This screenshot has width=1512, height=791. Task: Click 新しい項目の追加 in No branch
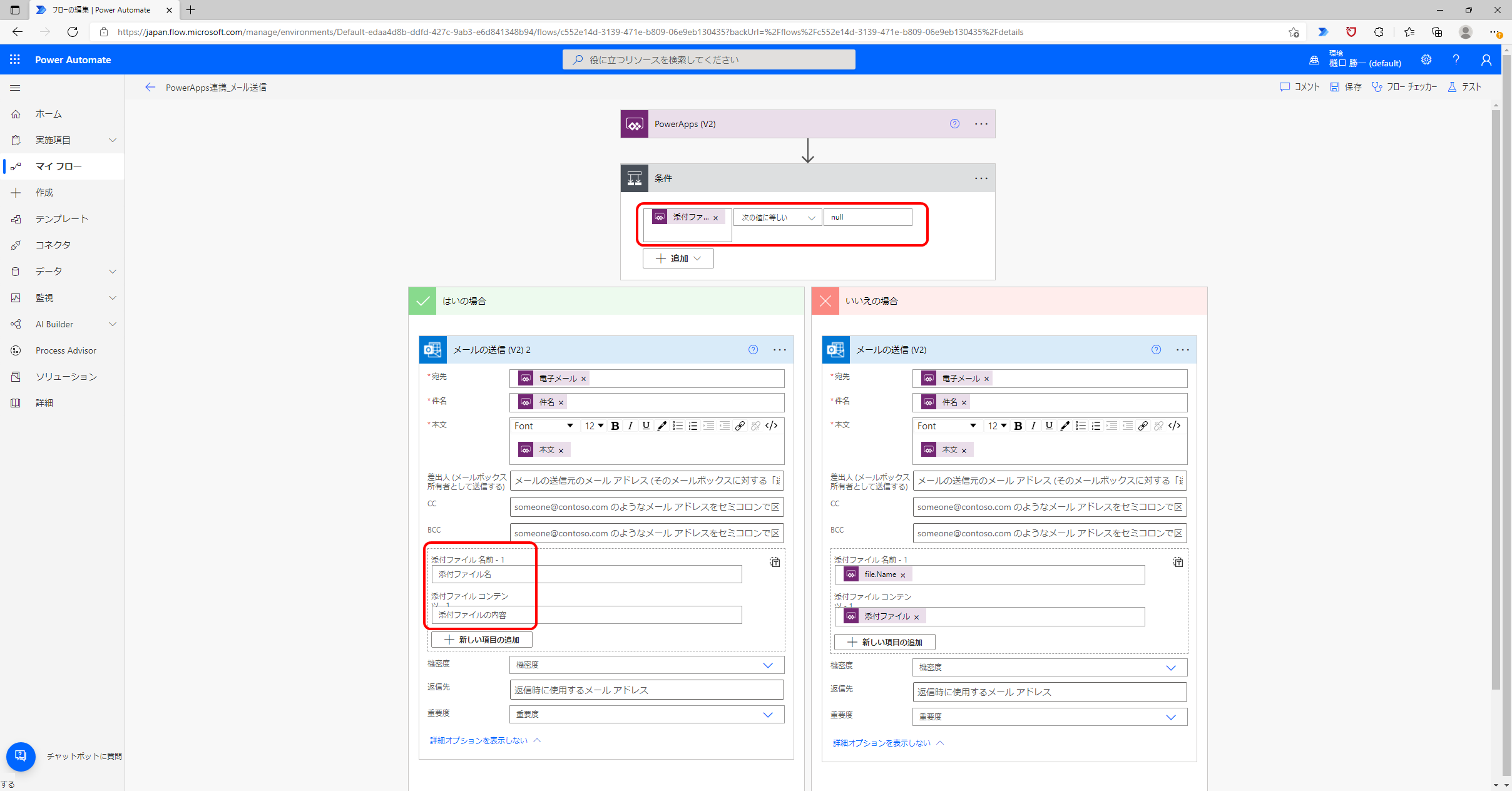click(x=884, y=642)
